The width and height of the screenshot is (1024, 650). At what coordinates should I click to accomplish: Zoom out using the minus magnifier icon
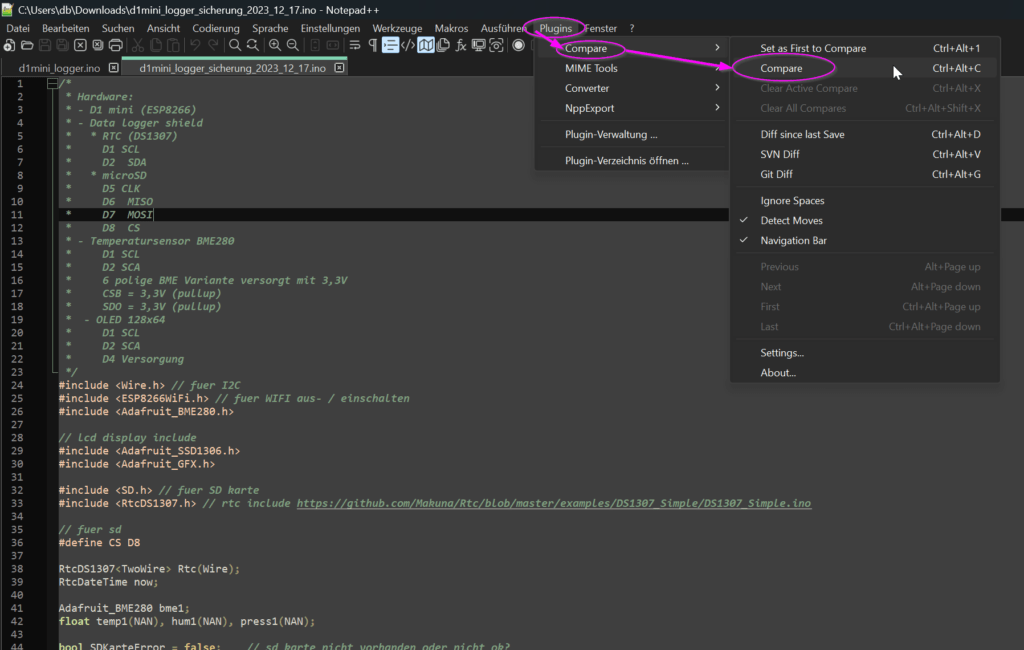click(x=293, y=45)
